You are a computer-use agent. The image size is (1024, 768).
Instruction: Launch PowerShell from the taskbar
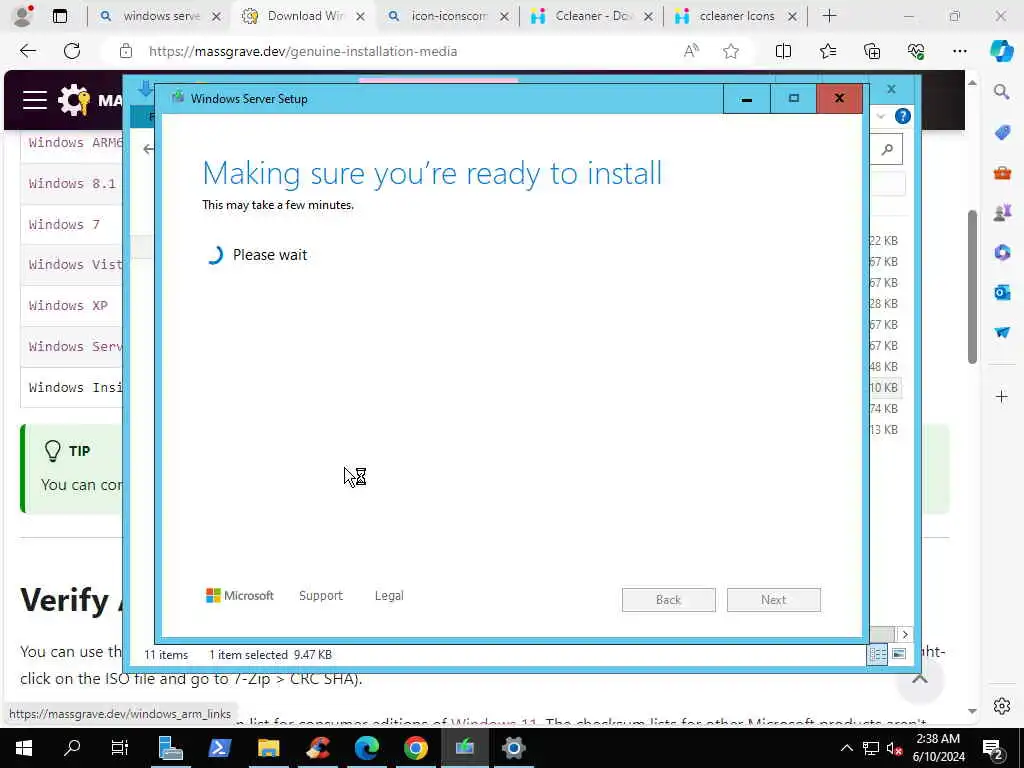click(x=219, y=748)
